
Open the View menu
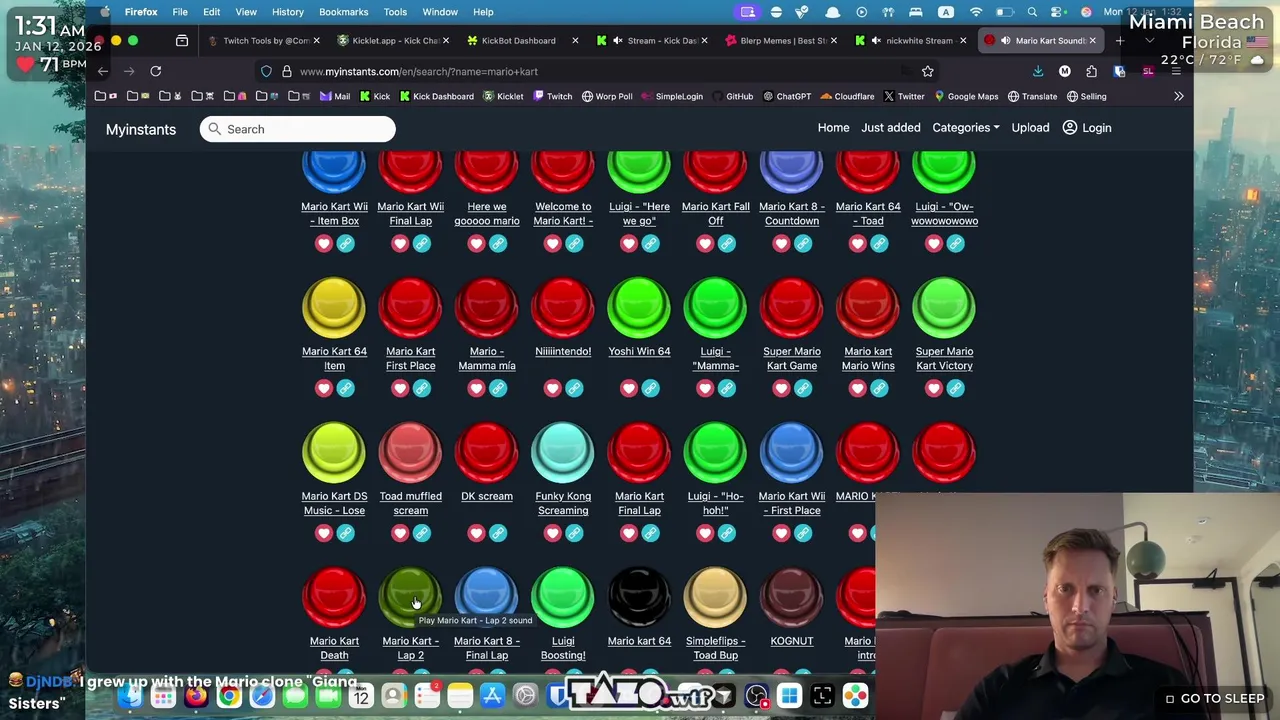click(246, 12)
